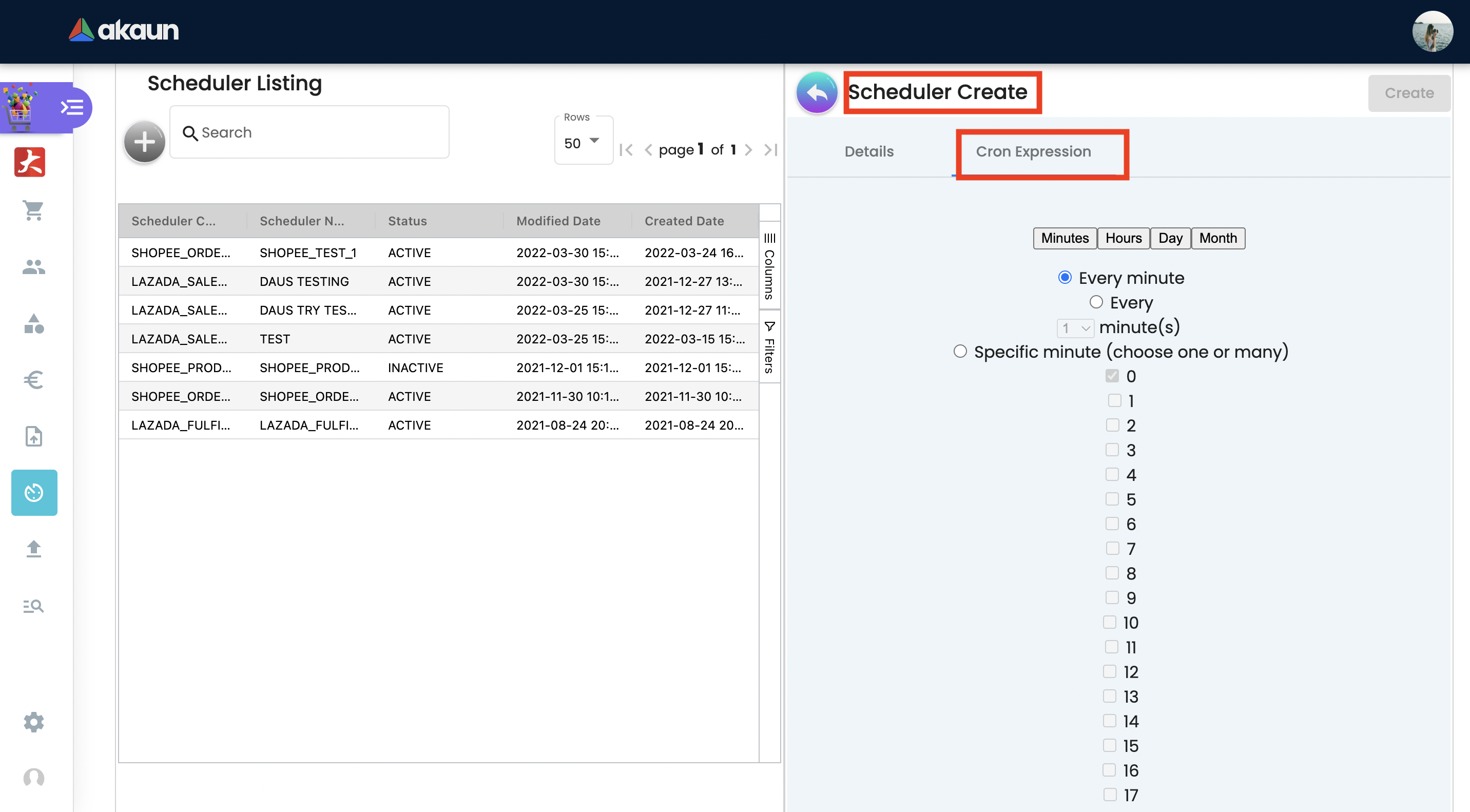The image size is (1470, 812).
Task: Open the shopping cart sidebar icon
Action: coord(34,210)
